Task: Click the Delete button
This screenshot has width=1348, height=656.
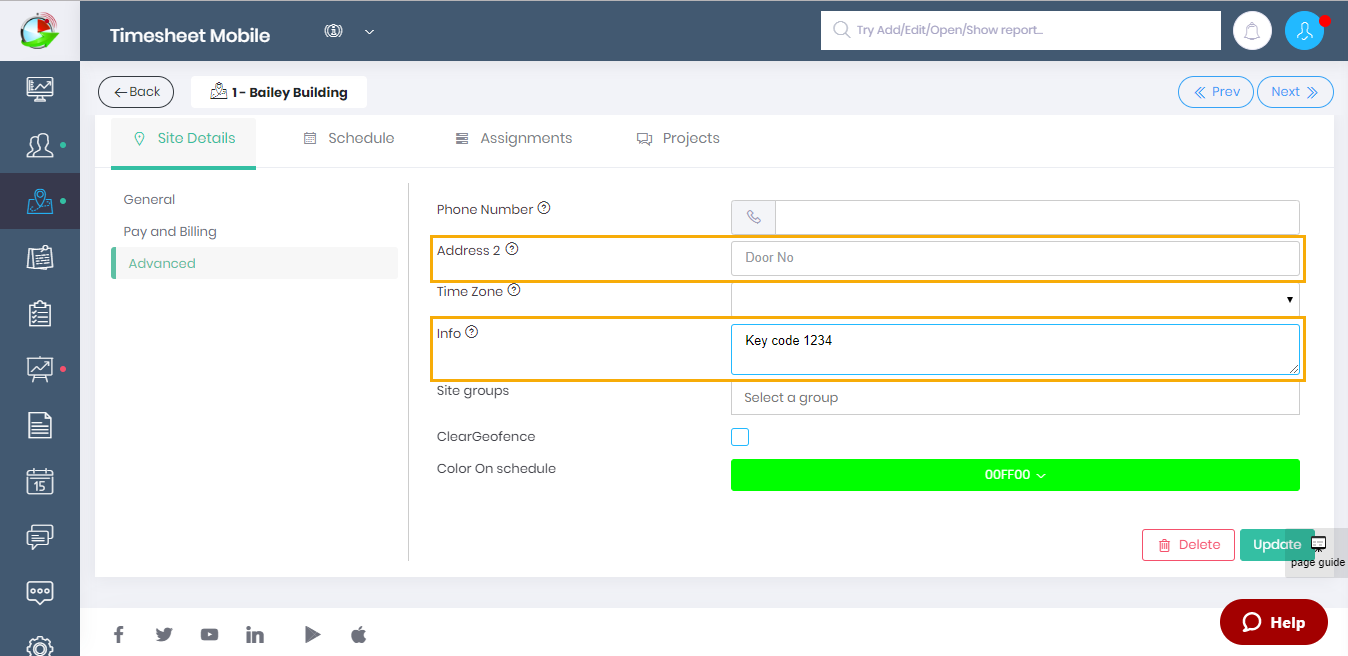Action: click(x=1189, y=545)
